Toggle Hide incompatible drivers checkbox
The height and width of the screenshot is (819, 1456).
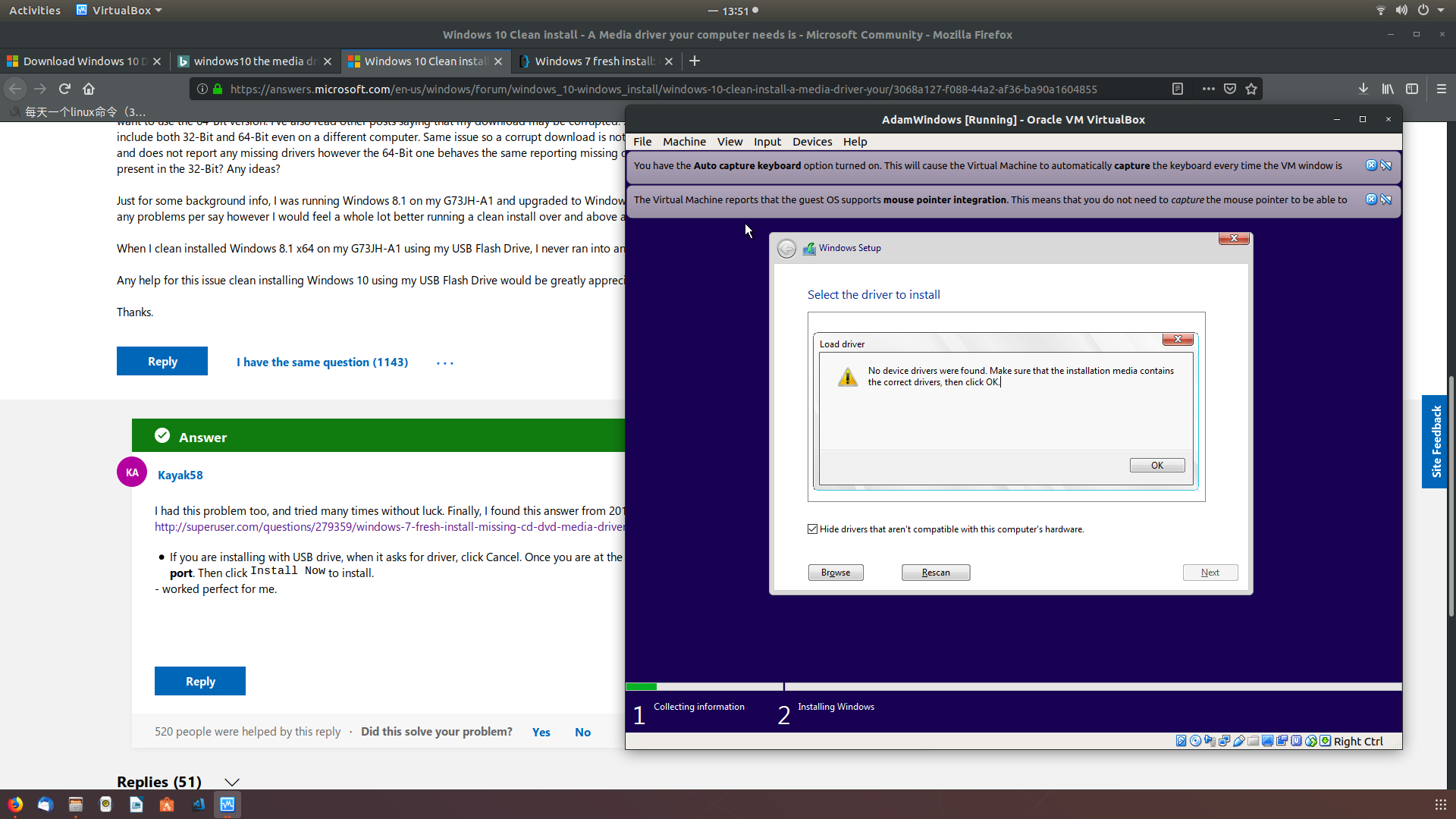coord(813,529)
